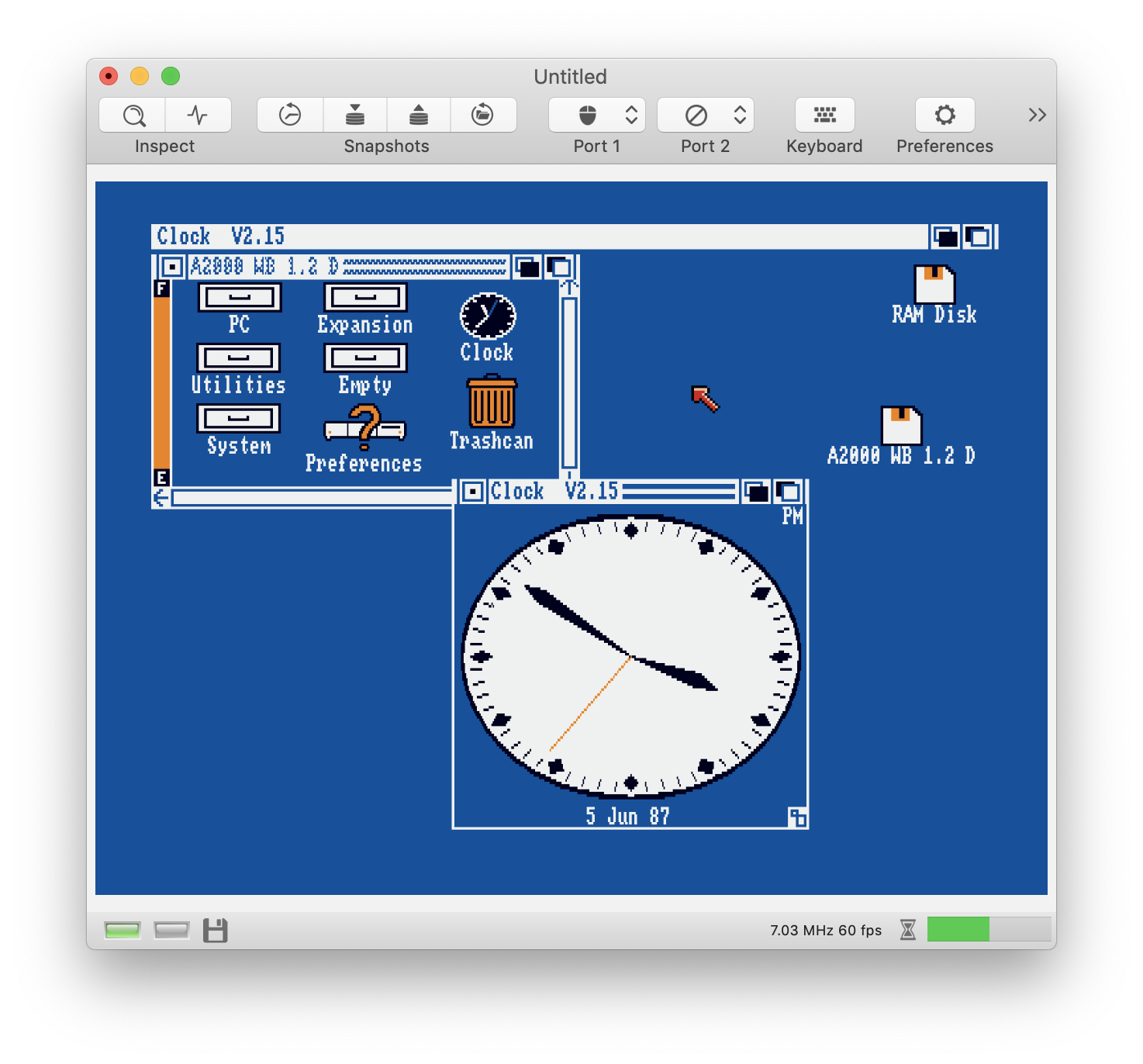Take a snapshot with the down-arrow stack icon

(355, 115)
